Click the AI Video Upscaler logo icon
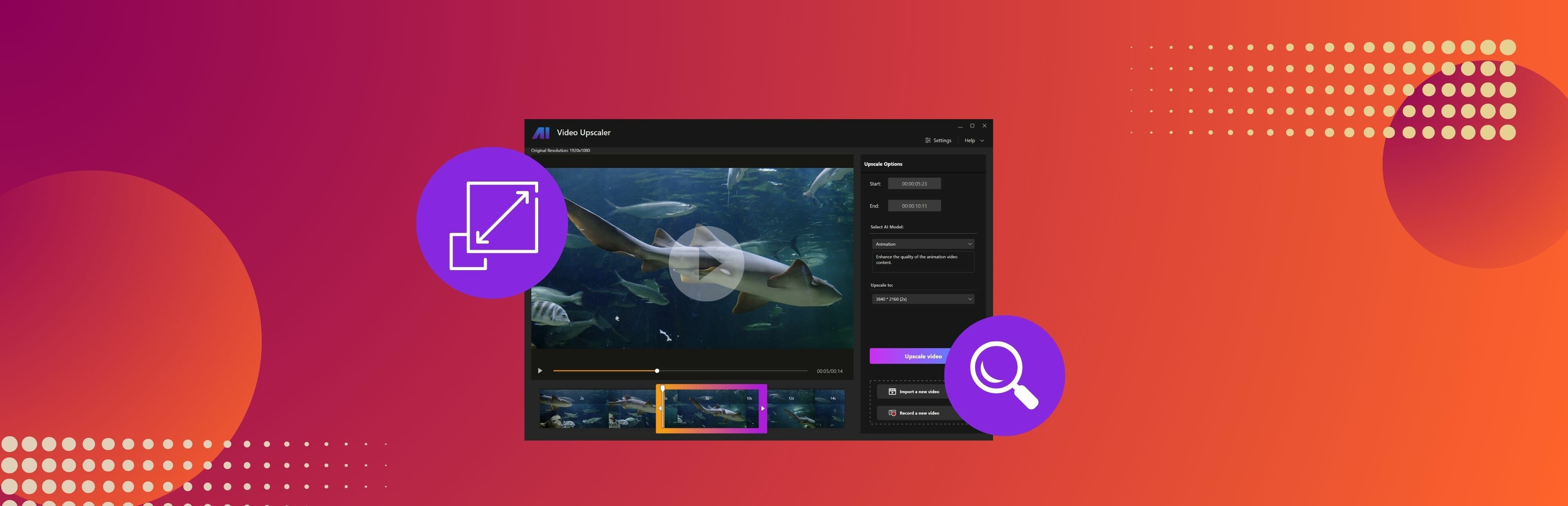The image size is (1568, 506). tap(541, 133)
